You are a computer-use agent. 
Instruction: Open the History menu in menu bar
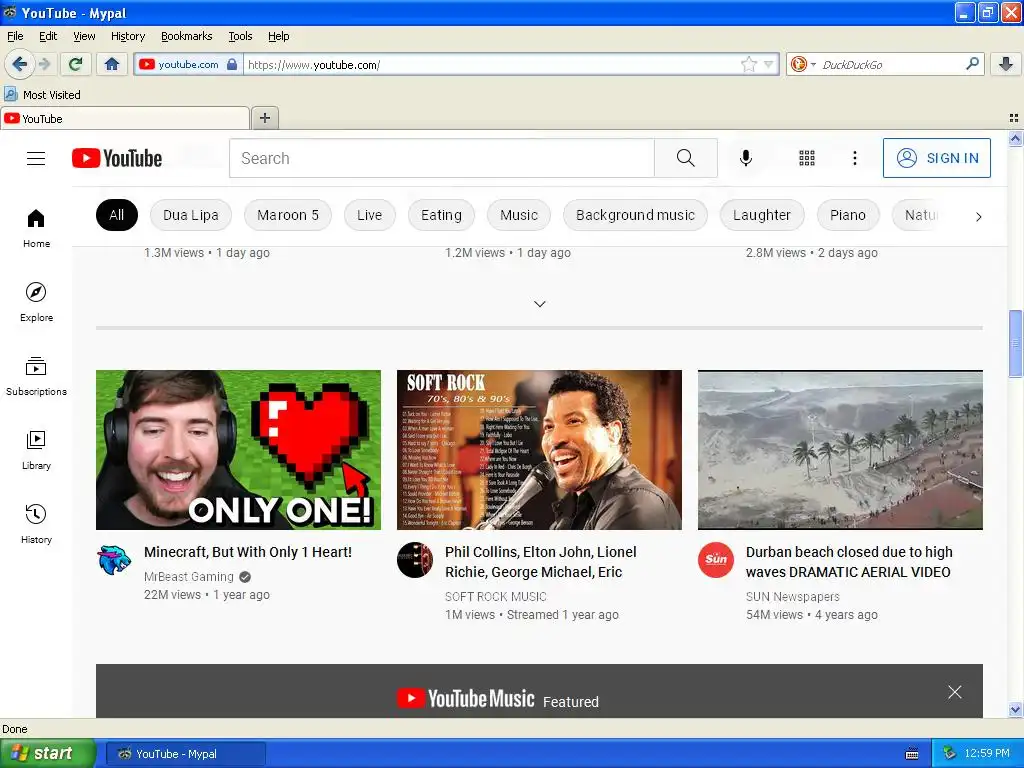coord(128,36)
